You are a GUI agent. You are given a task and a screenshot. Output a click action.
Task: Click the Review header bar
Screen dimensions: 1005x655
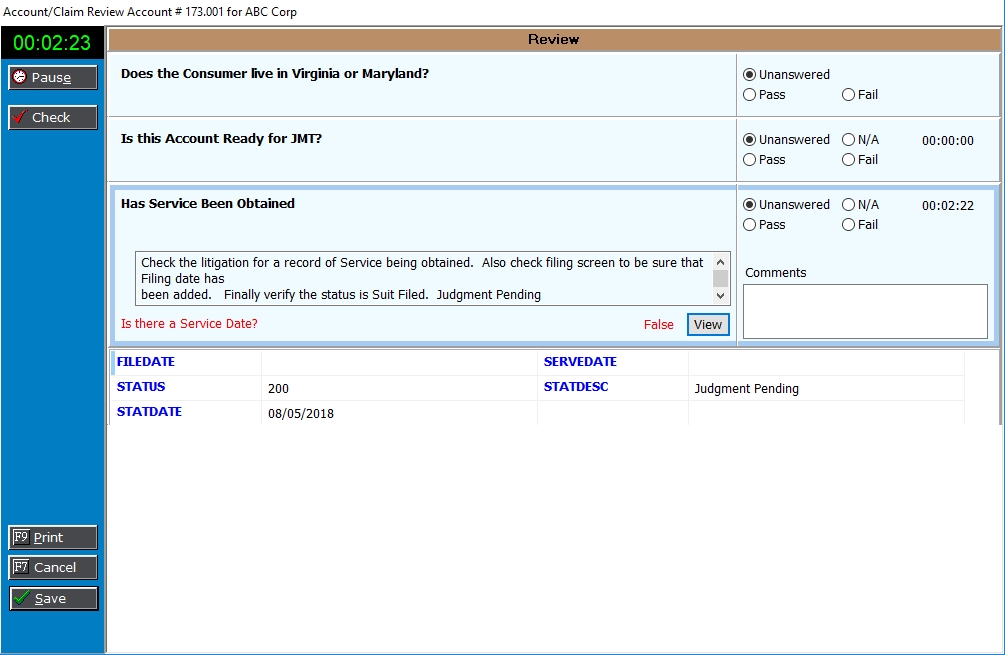[x=553, y=40]
